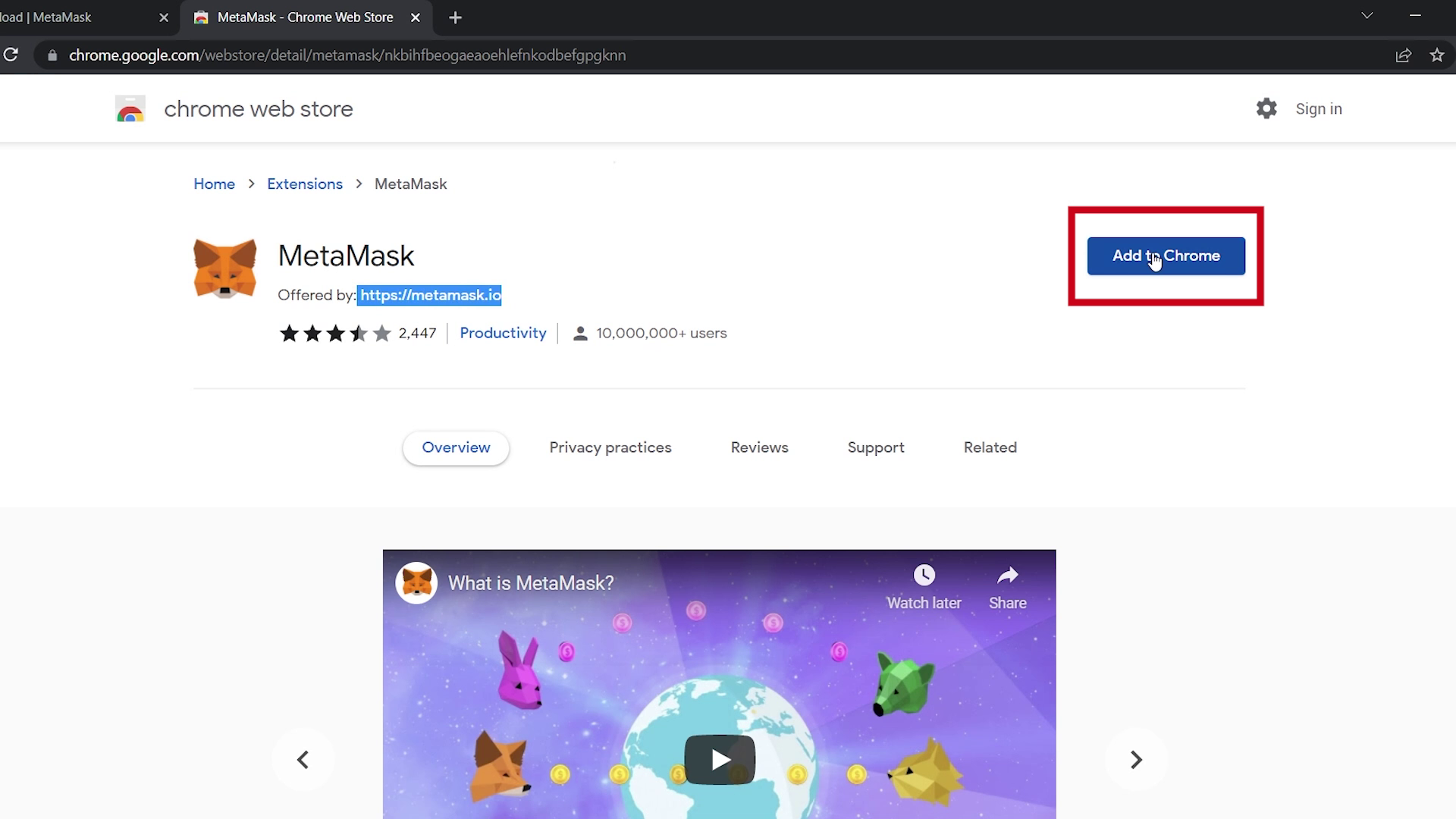Play the What is MetaMask video
The image size is (1456, 819).
click(719, 759)
